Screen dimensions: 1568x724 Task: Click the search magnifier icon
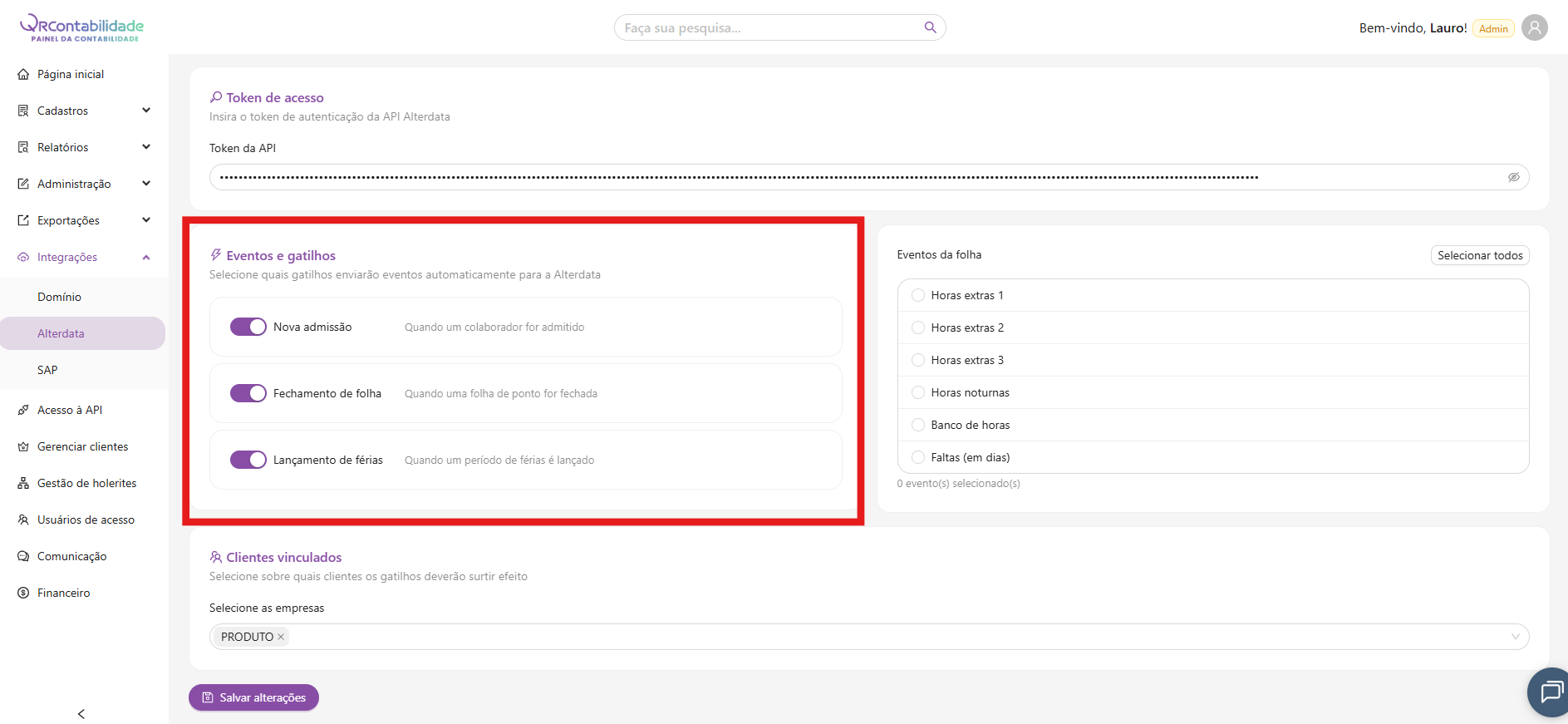(x=930, y=27)
